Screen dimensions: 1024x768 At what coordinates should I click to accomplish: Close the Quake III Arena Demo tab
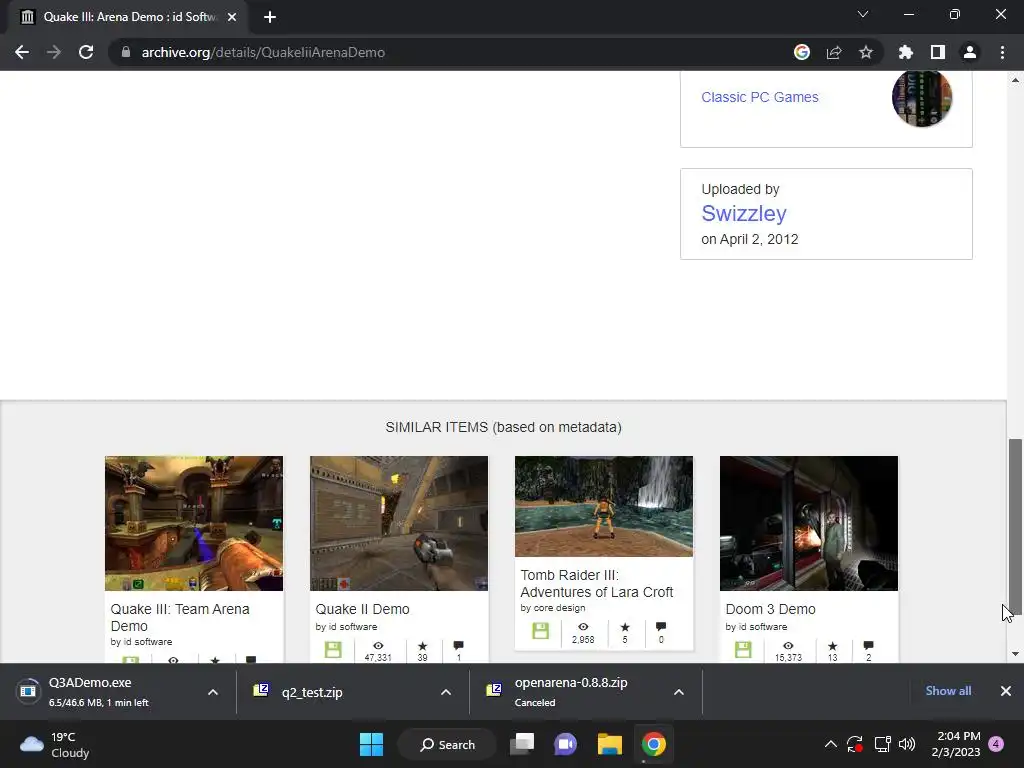point(232,17)
